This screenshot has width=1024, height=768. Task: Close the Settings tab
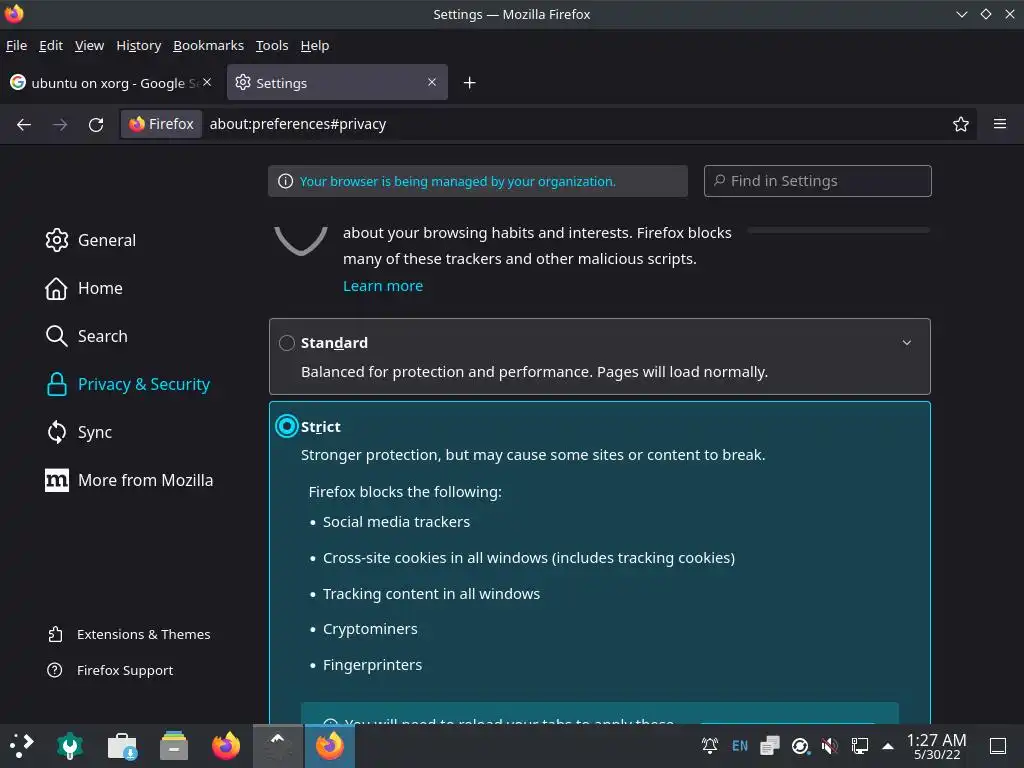pos(432,82)
